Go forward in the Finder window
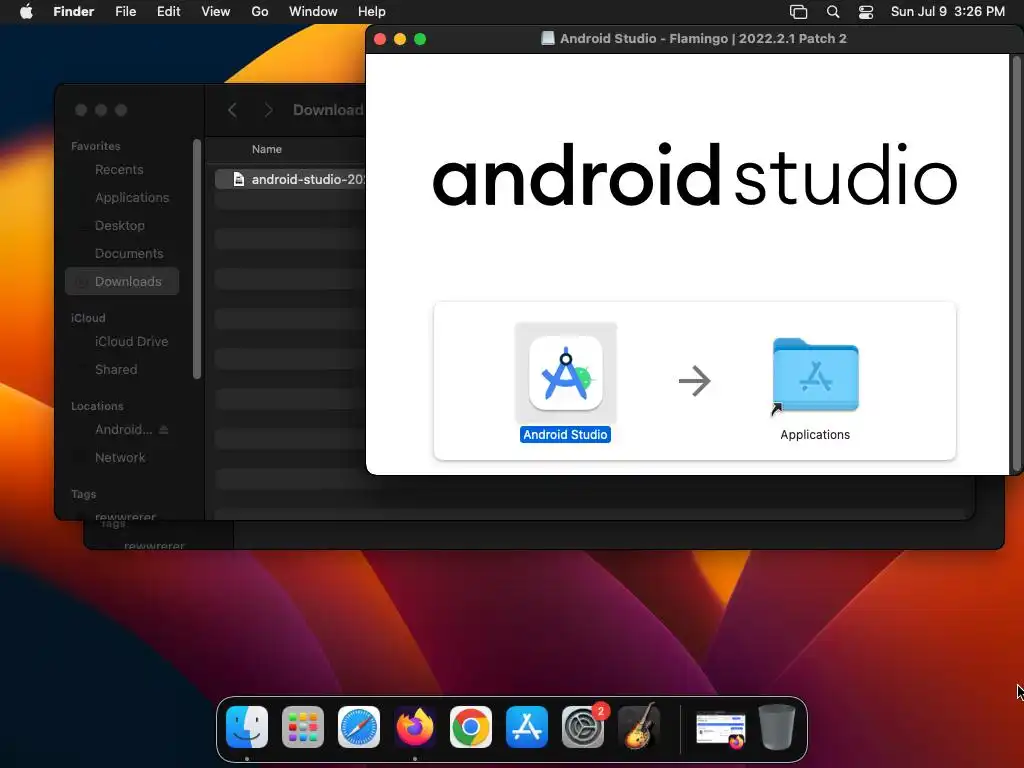 click(268, 110)
